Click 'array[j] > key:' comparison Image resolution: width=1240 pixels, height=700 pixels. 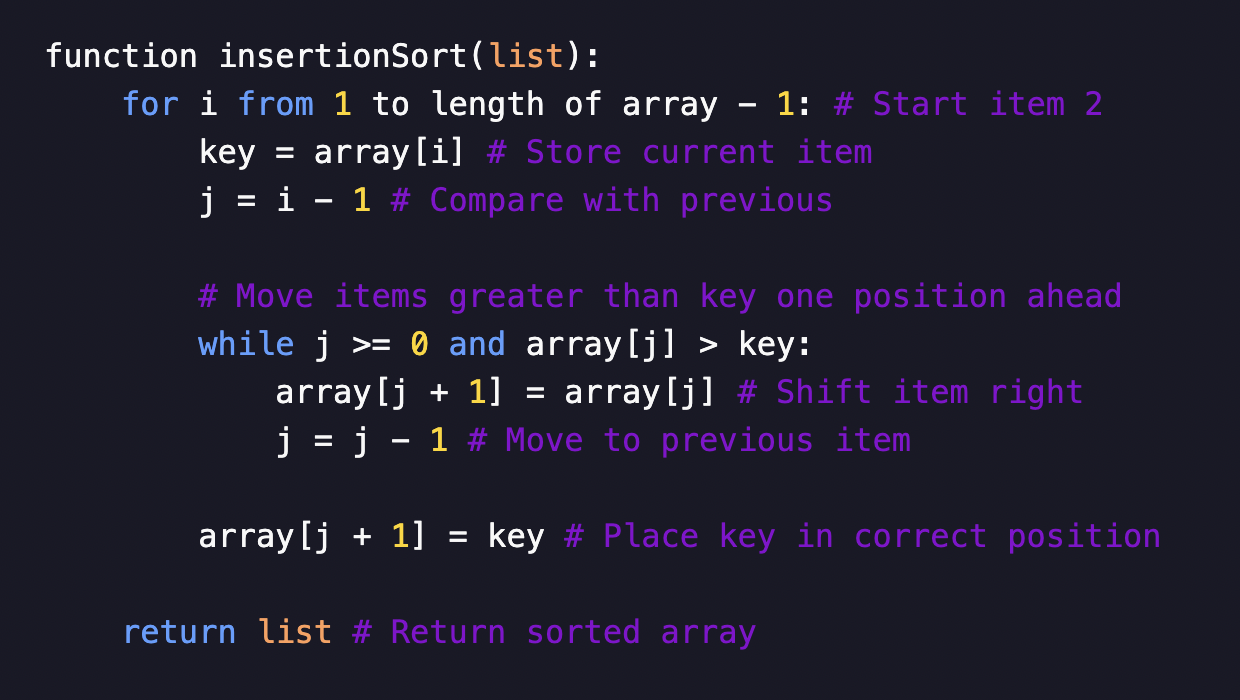coord(669,344)
